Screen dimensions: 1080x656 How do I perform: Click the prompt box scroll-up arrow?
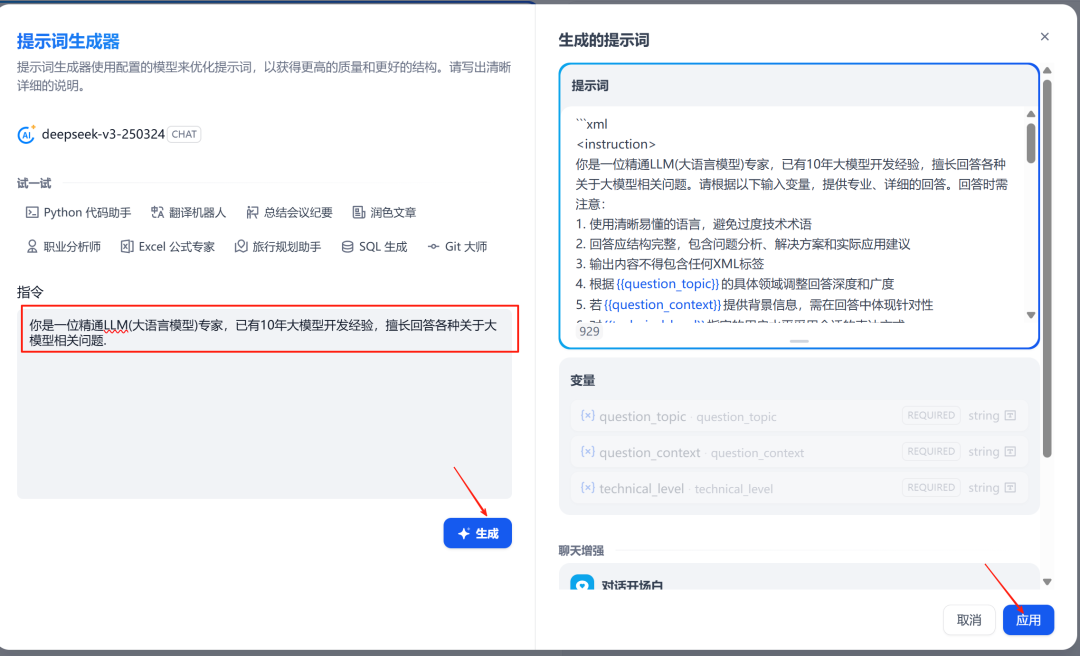tap(1031, 114)
